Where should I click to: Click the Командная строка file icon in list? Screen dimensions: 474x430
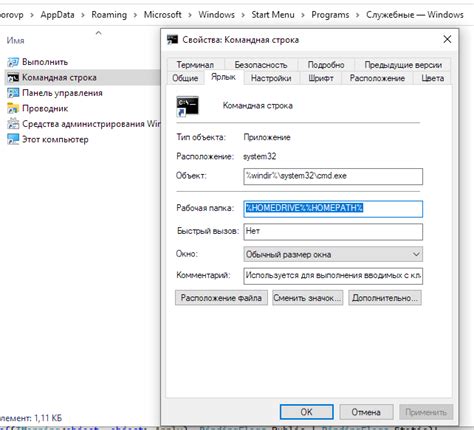13,78
